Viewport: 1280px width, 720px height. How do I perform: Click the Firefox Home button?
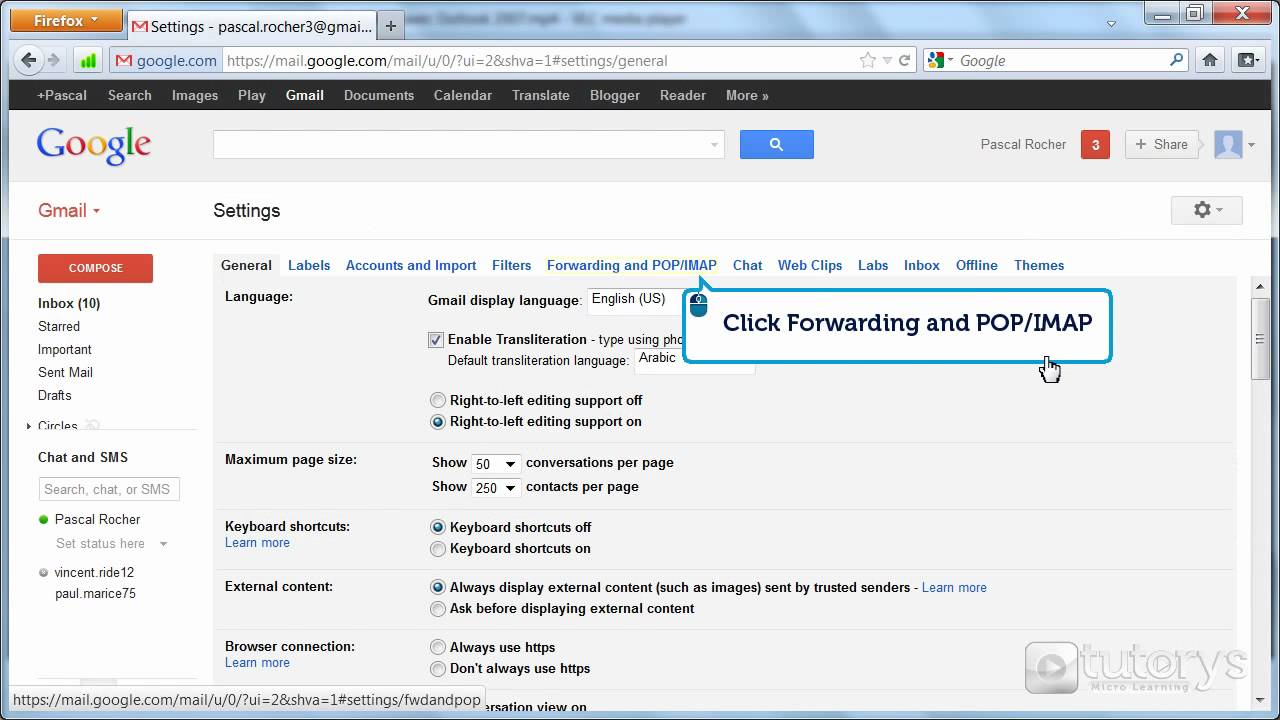[x=1210, y=60]
